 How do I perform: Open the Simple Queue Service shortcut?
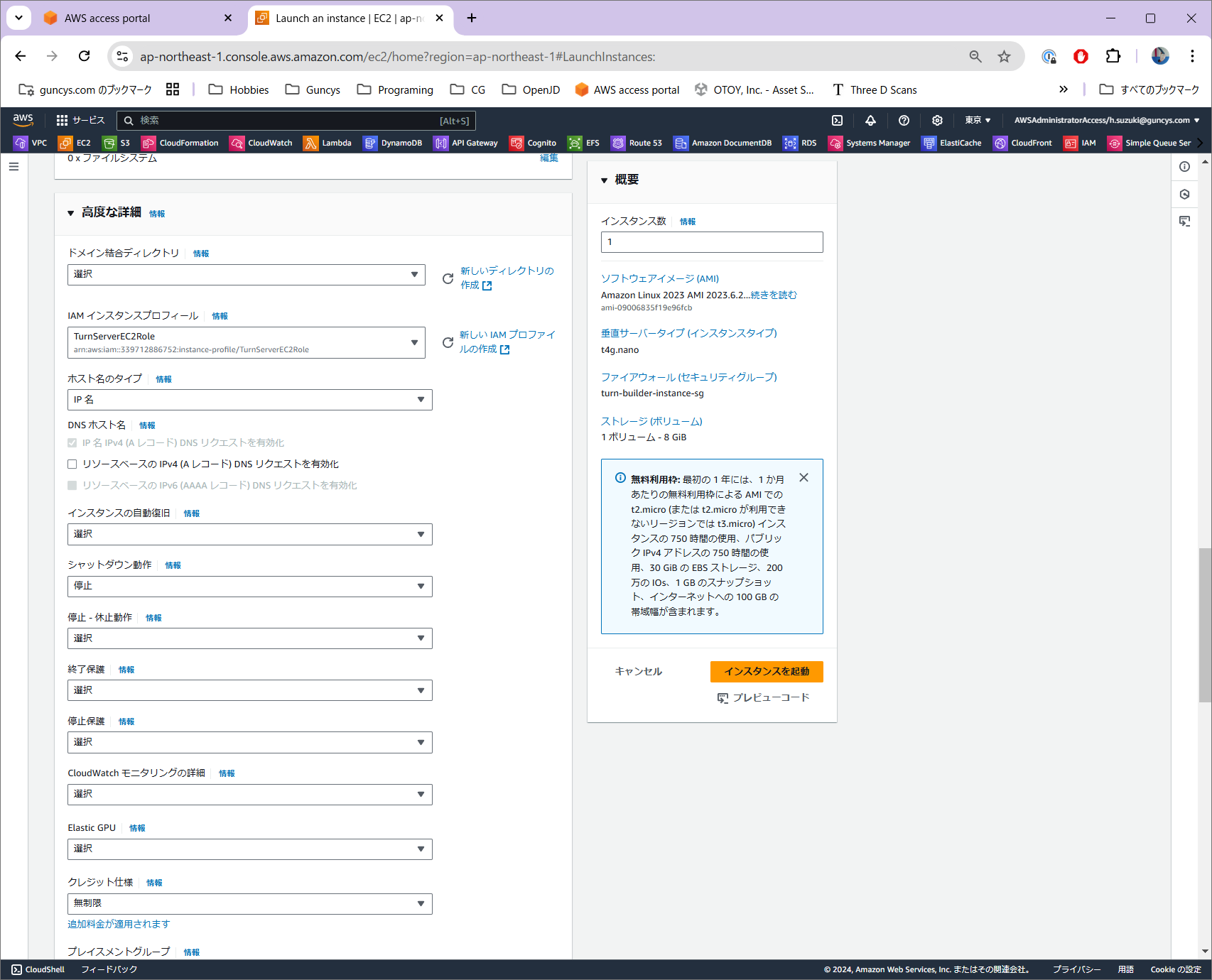pyautogui.click(x=1149, y=143)
